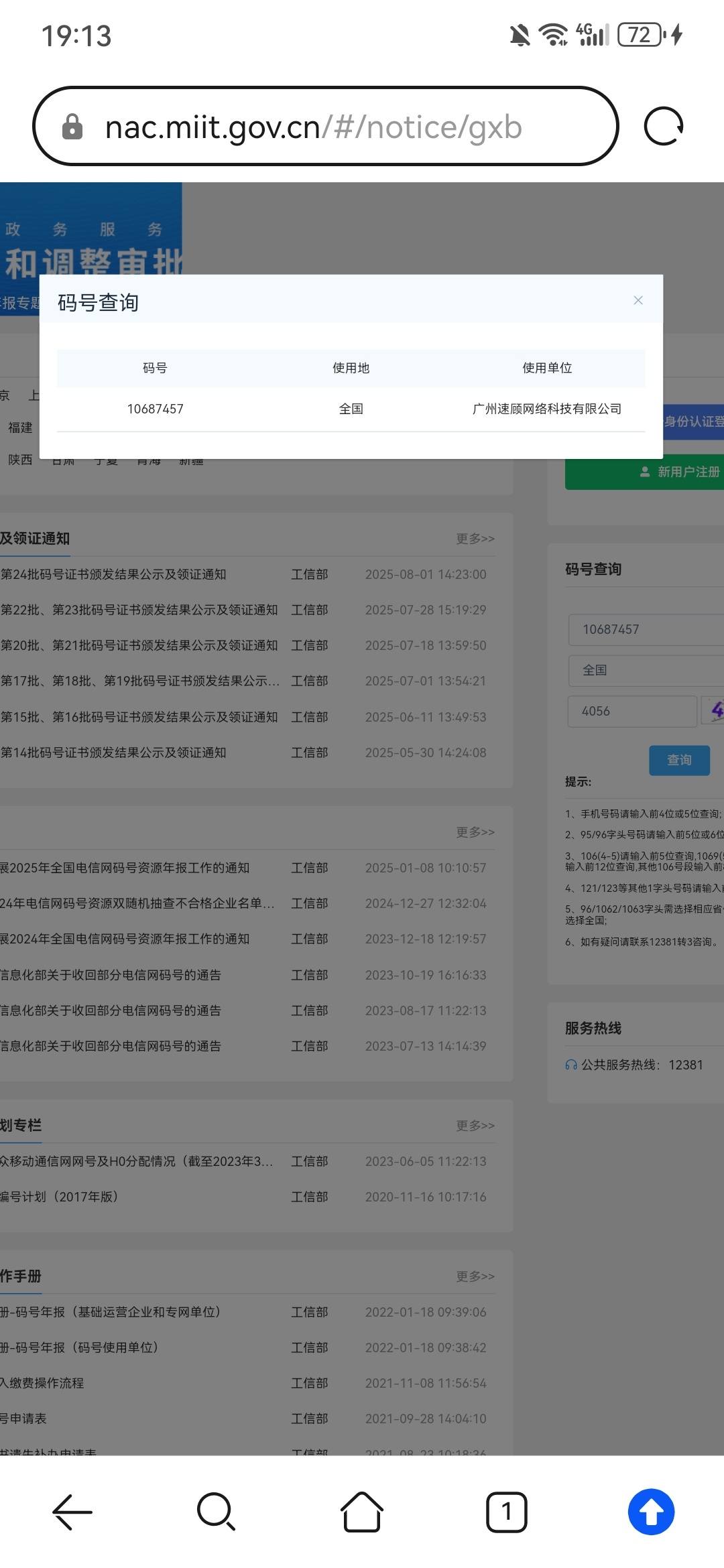Open 编号计划（2017年版） item

(x=59, y=1197)
